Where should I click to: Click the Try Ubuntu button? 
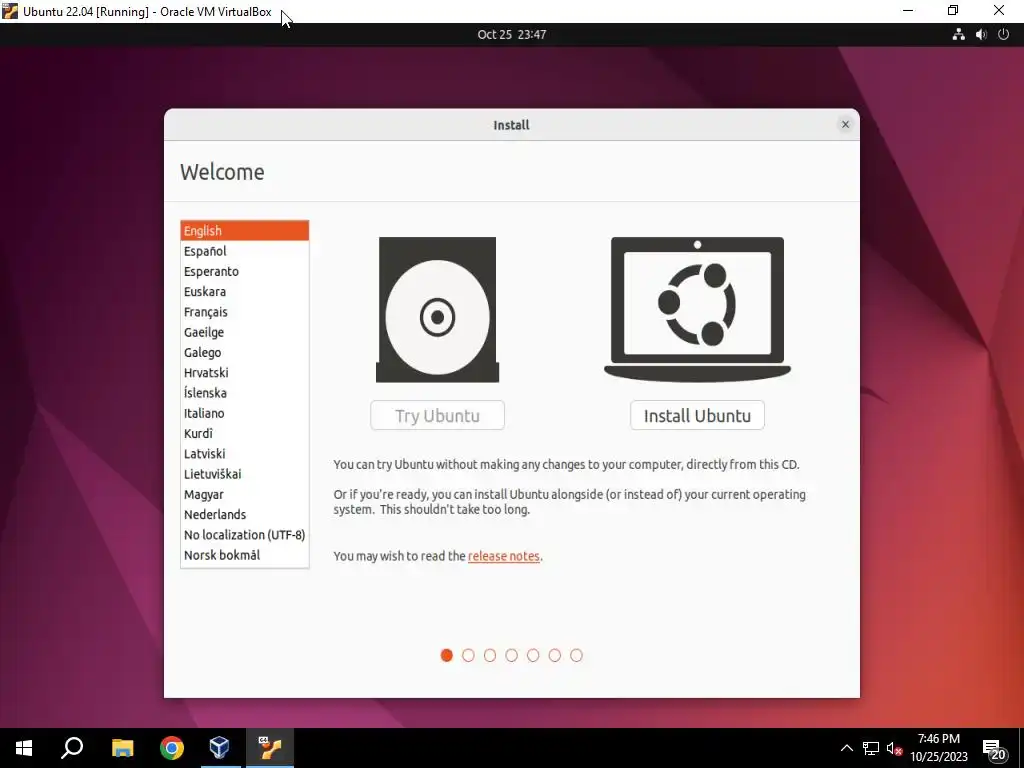pos(437,415)
